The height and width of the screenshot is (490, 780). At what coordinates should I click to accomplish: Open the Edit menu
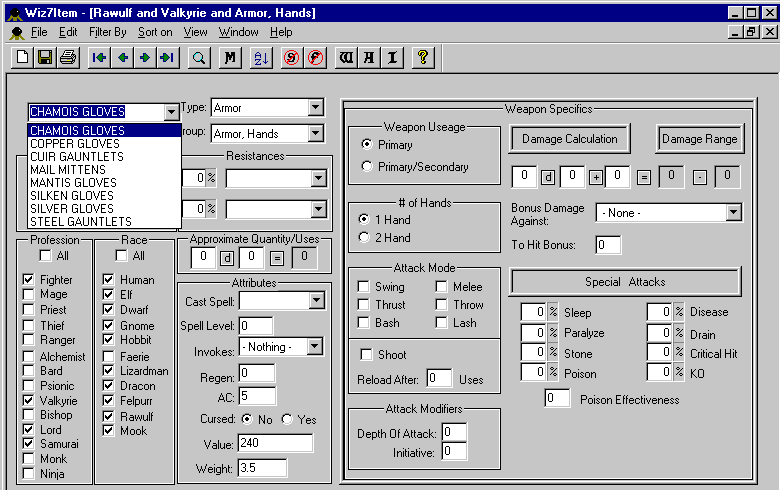(x=68, y=32)
